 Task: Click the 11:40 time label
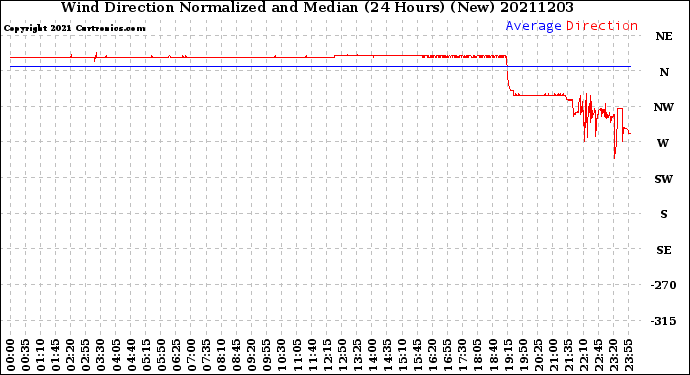click(312, 355)
